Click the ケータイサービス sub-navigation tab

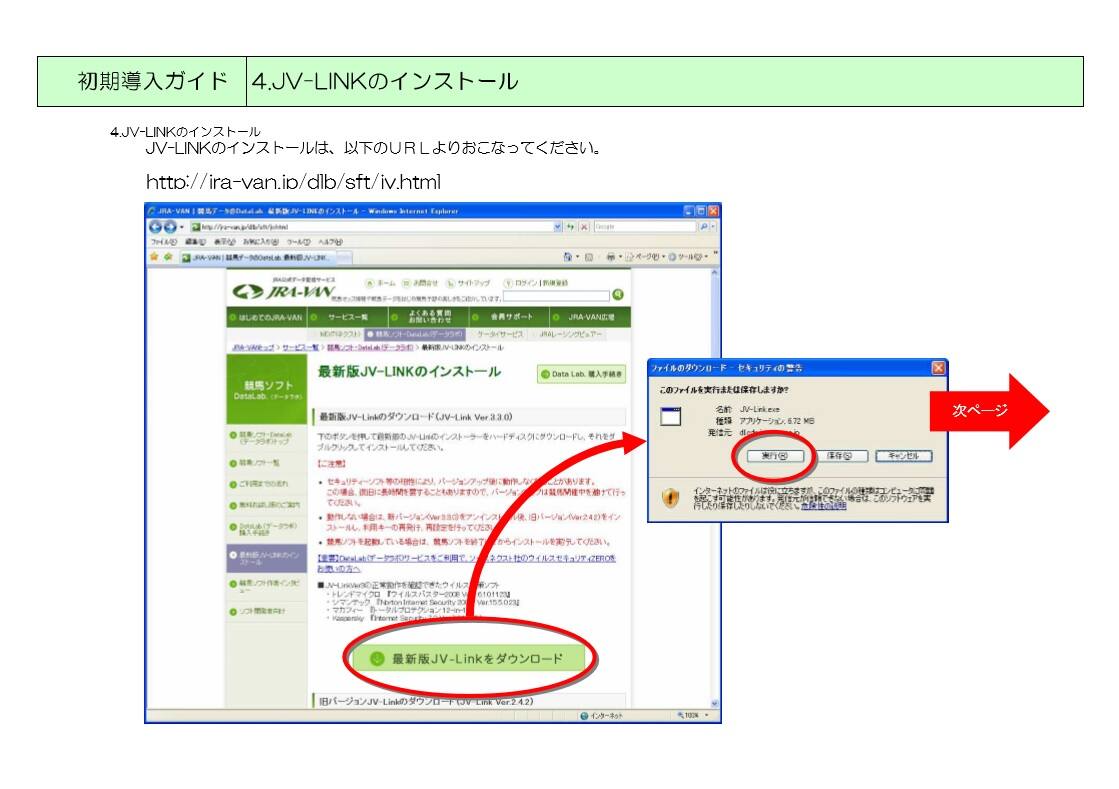[500, 334]
